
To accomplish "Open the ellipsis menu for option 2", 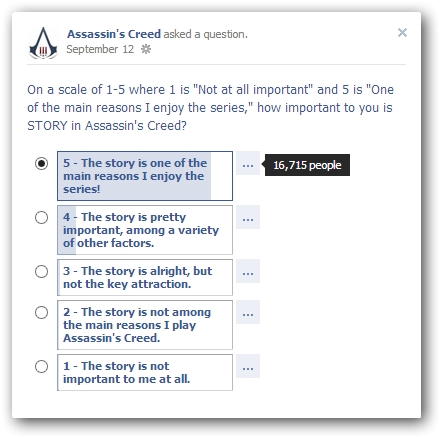I will [x=248, y=312].
